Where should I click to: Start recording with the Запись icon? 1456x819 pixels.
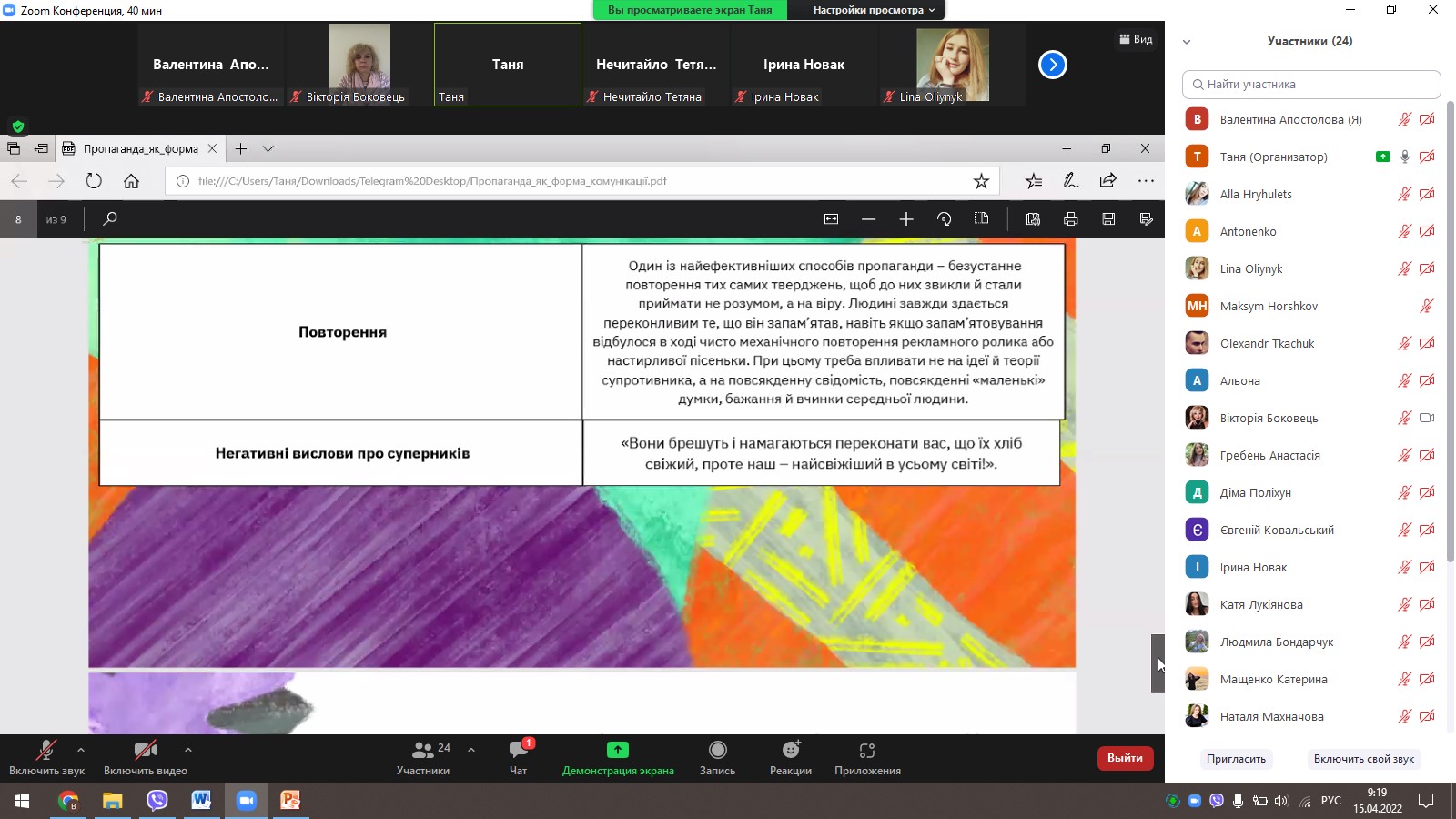[x=717, y=751]
